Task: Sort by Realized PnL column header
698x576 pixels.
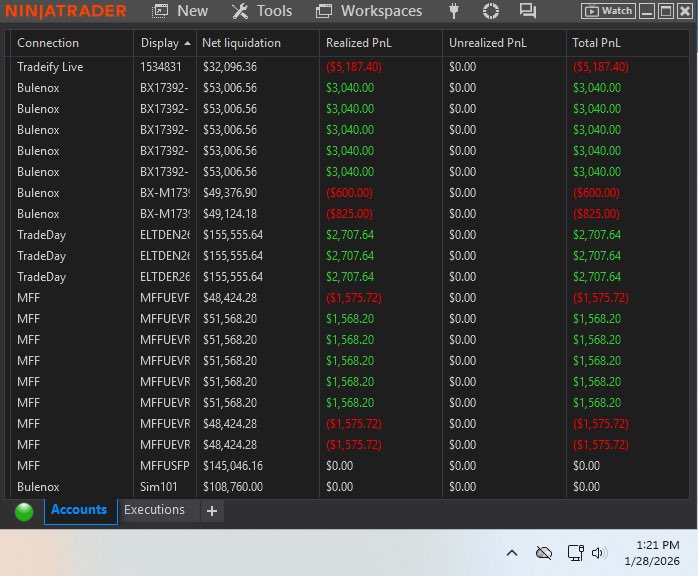Action: [x=359, y=43]
